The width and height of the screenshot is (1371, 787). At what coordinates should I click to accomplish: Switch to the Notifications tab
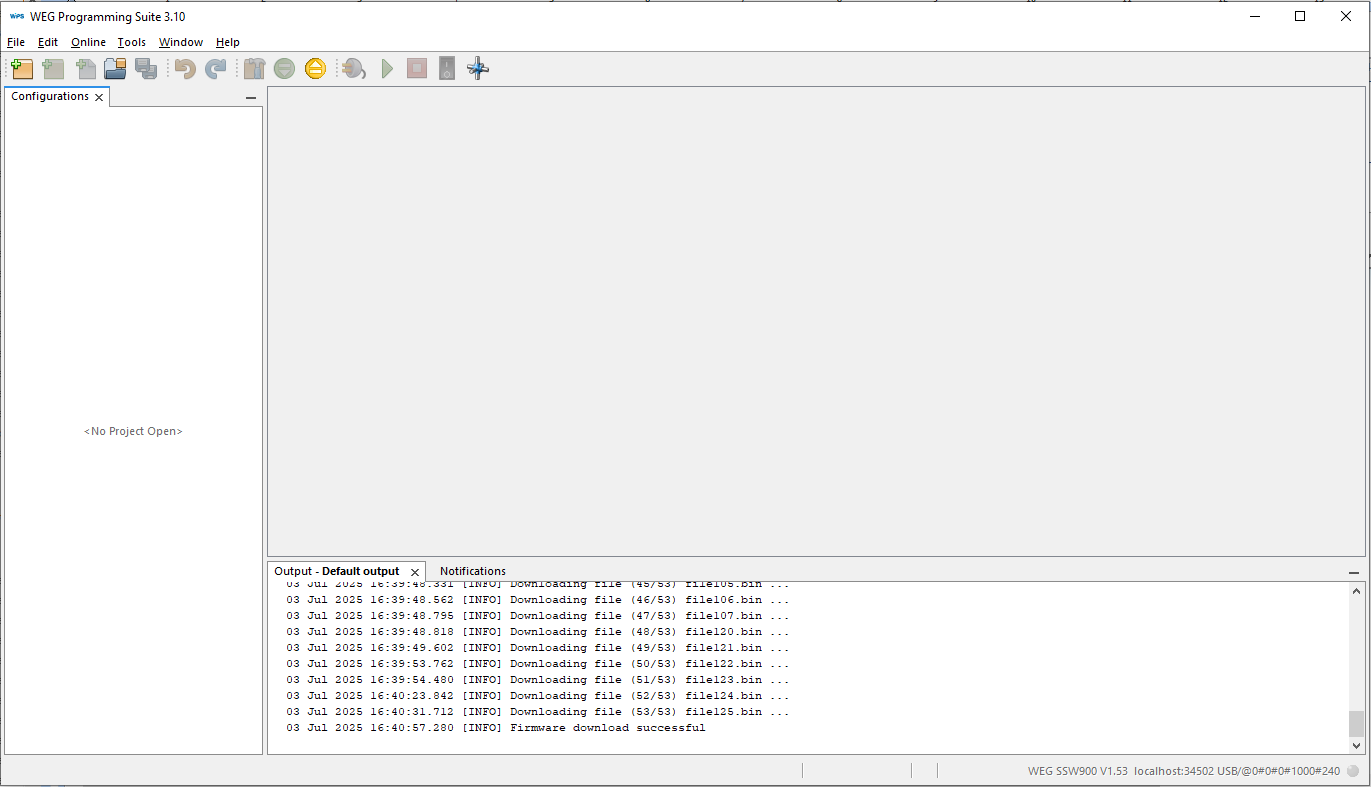click(473, 571)
